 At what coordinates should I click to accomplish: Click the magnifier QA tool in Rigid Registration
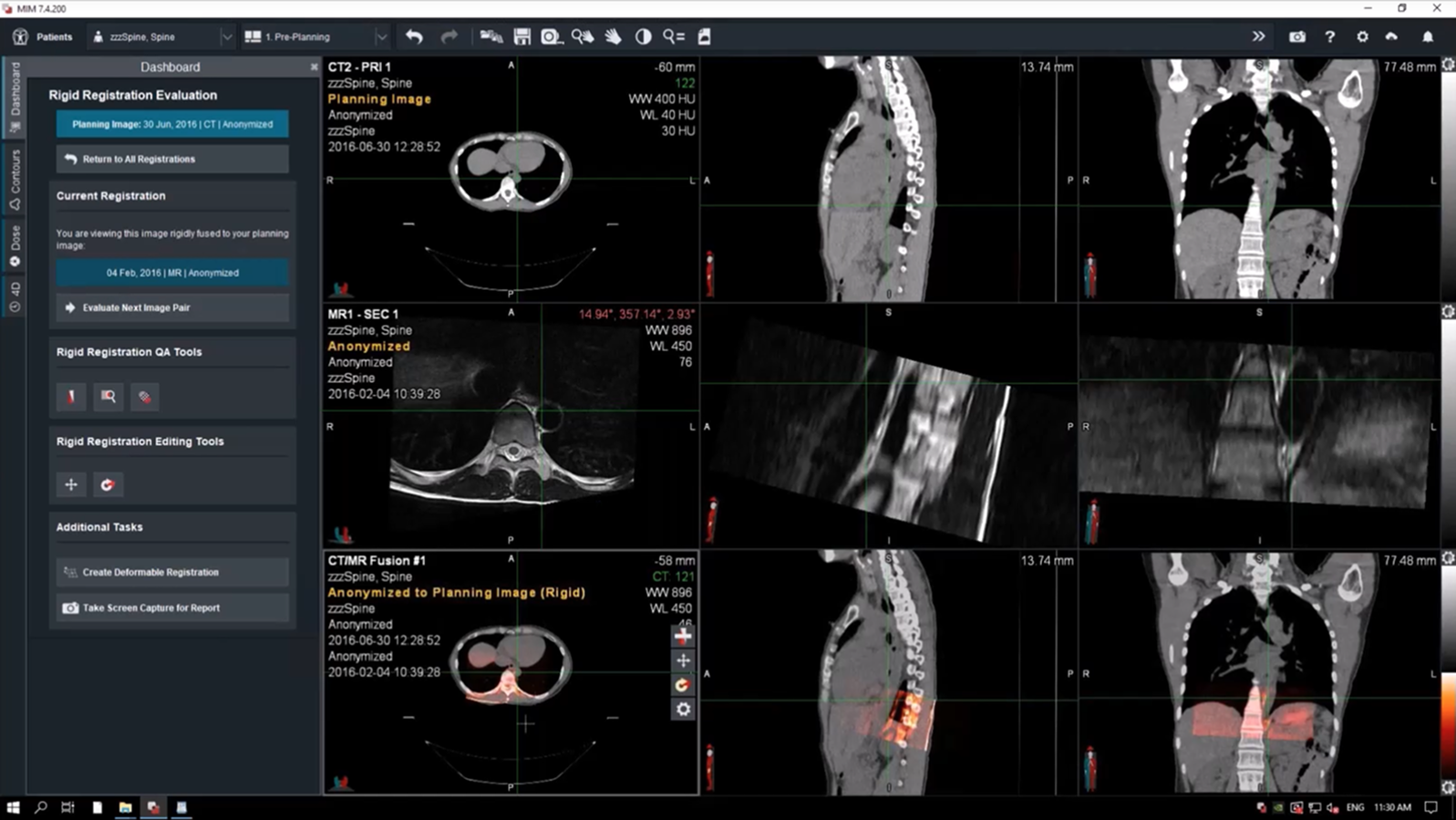[x=108, y=397]
